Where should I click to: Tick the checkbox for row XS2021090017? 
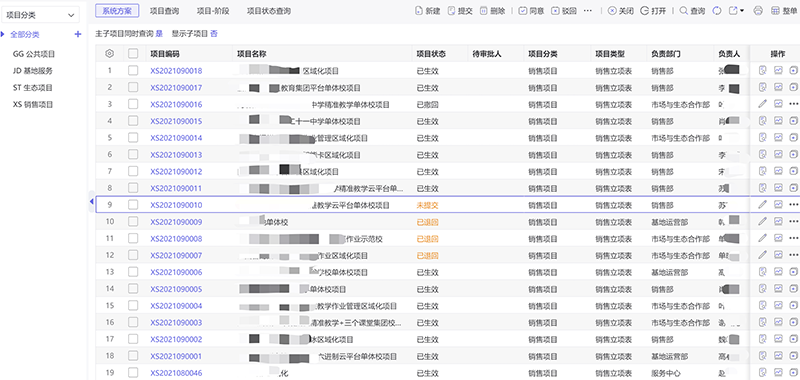point(133,87)
